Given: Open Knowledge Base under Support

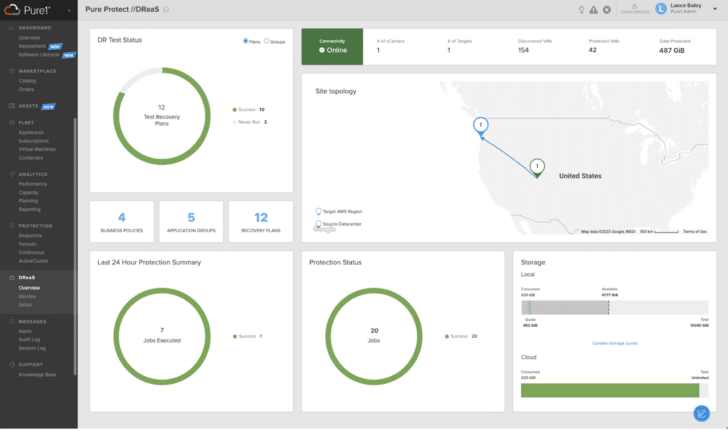Looking at the screenshot, I should (38, 374).
